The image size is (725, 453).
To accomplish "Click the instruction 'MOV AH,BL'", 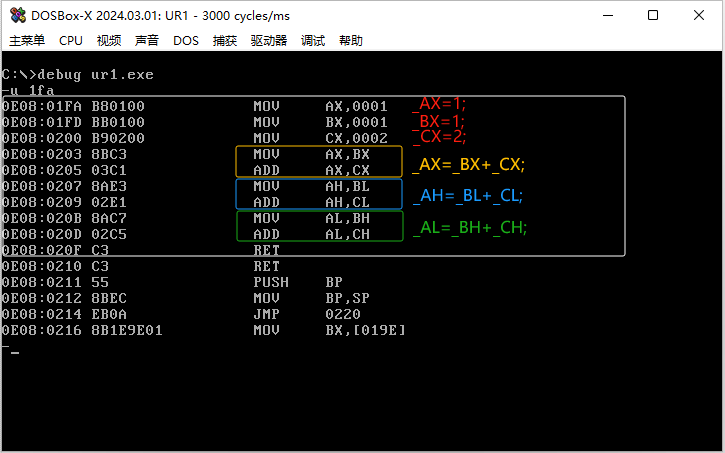I will 311,186.
